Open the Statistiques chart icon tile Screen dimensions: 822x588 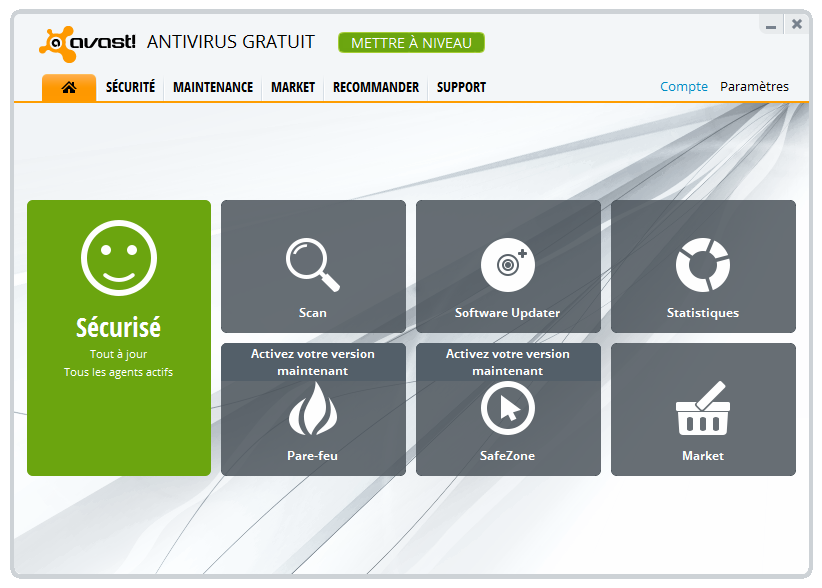(703, 266)
